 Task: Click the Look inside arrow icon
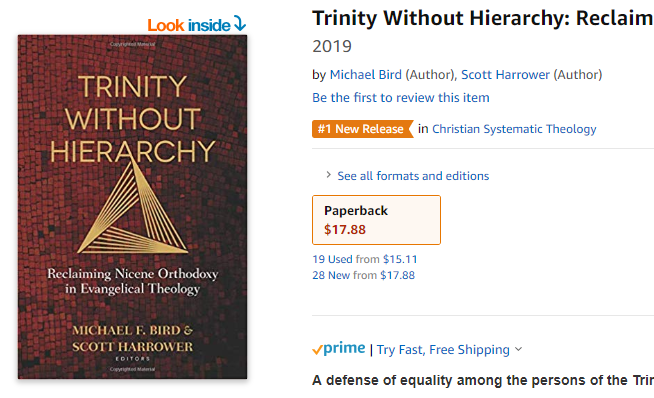click(240, 23)
